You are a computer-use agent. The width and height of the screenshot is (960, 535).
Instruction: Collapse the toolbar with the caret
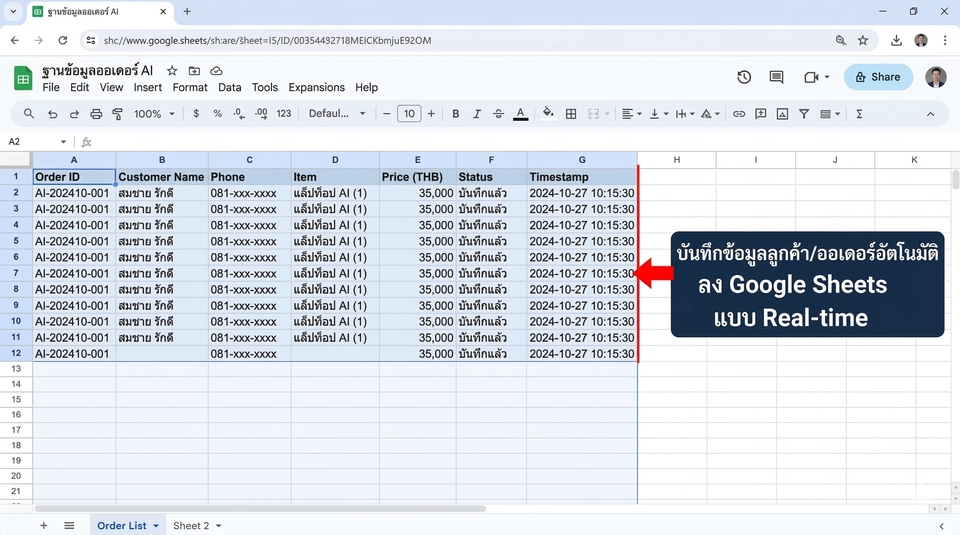click(x=931, y=114)
